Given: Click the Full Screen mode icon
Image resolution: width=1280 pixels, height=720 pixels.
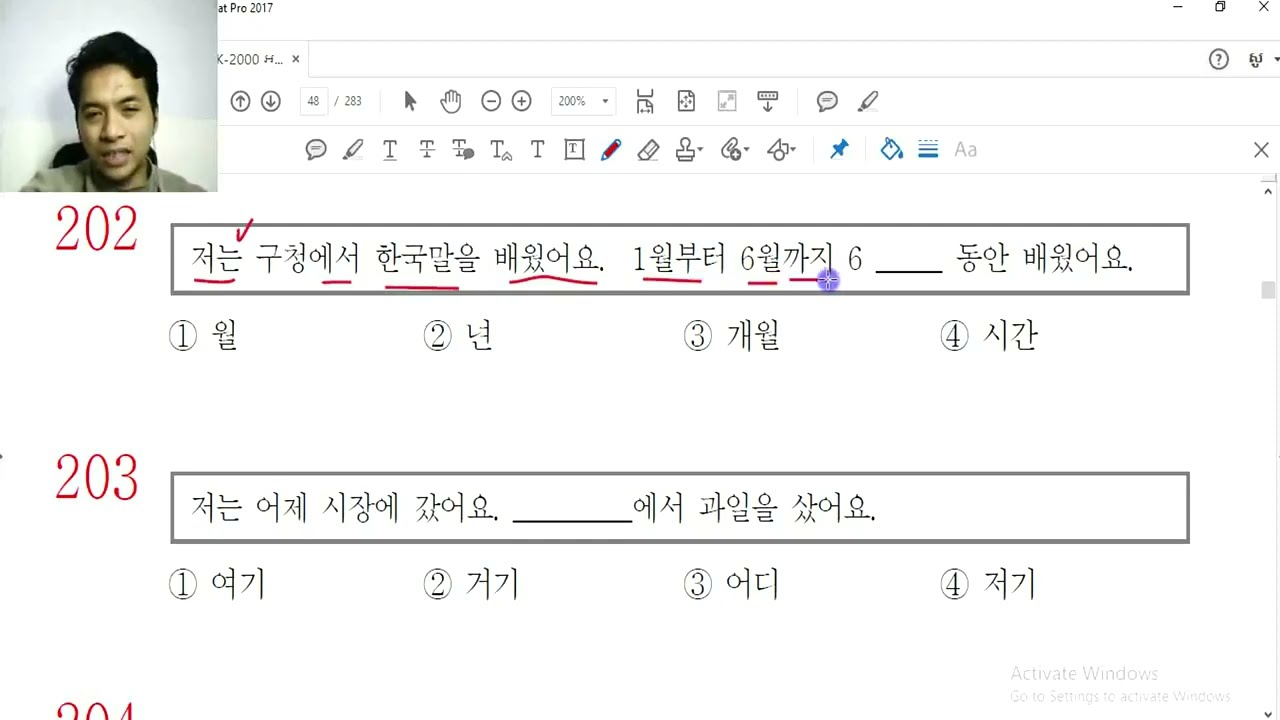Looking at the screenshot, I should [x=727, y=101].
